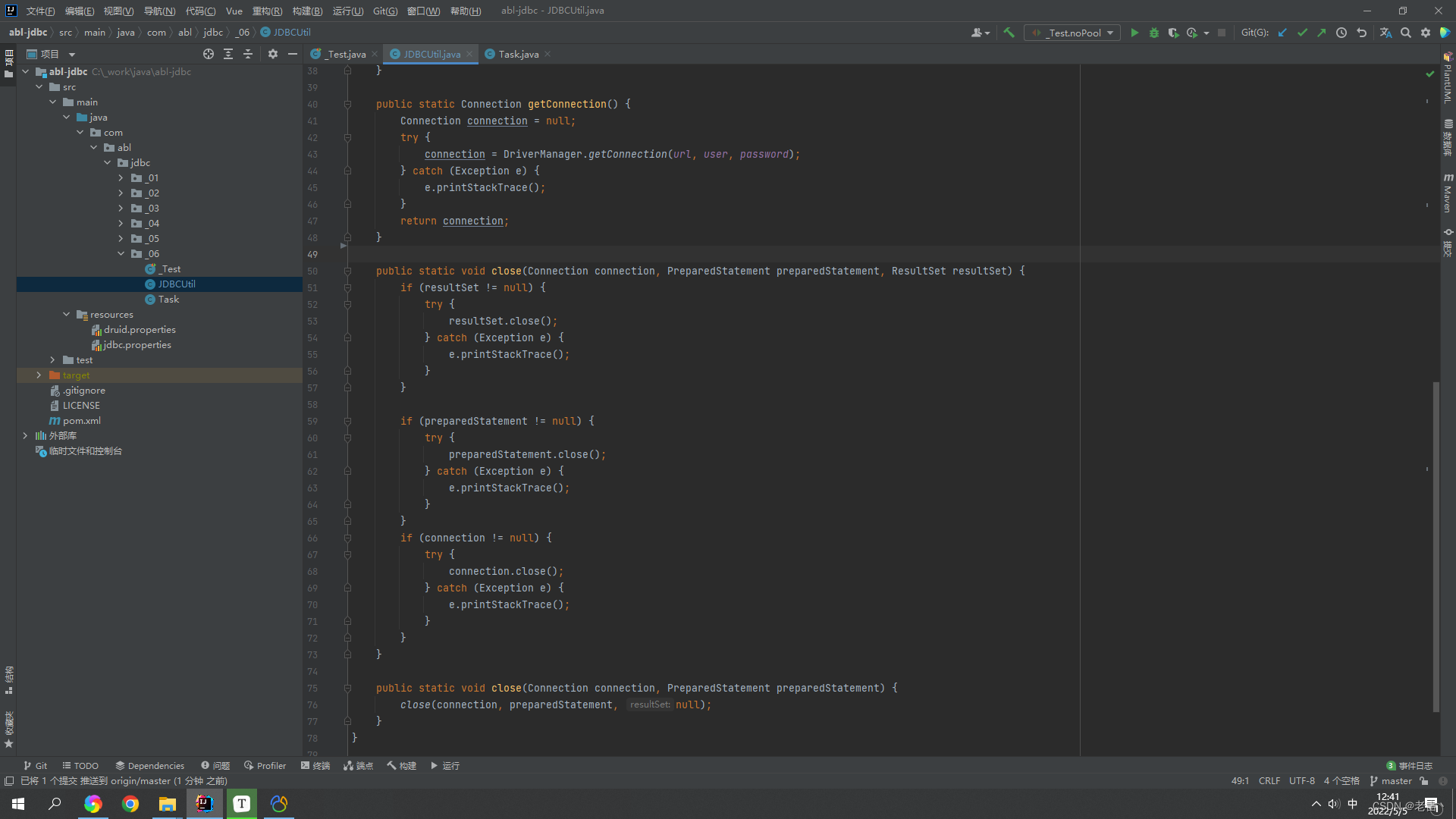This screenshot has height=819, width=1456.
Task: Fold getConnection method at line 40
Action: click(x=347, y=104)
